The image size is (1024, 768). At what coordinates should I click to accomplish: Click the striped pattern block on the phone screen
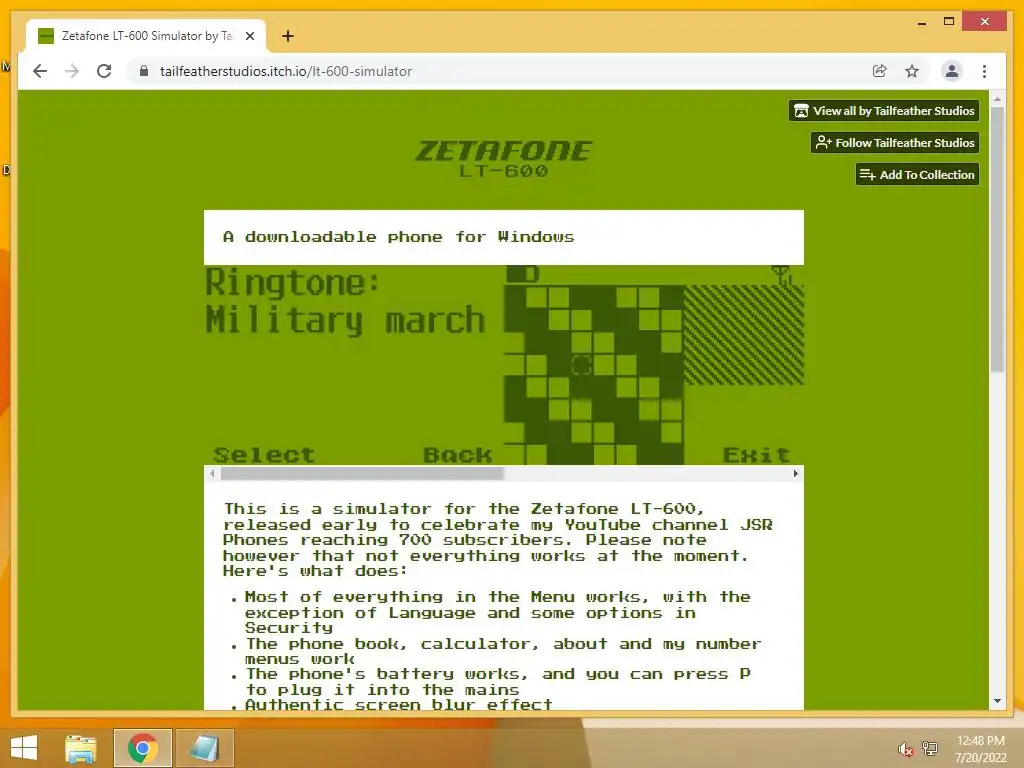[744, 334]
